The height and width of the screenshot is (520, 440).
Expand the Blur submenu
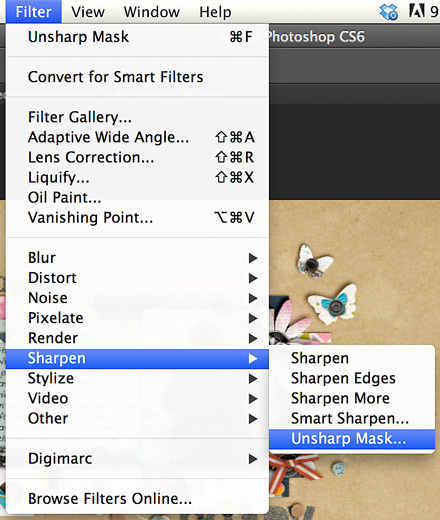tap(137, 258)
